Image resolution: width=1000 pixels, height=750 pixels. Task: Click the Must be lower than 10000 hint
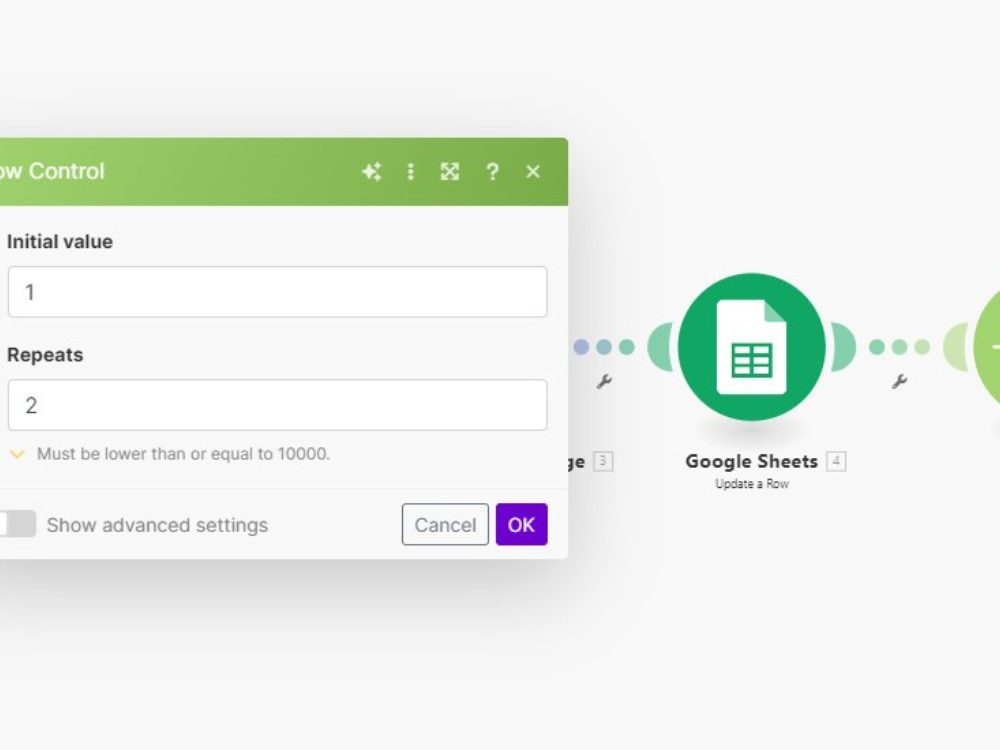[x=184, y=454]
